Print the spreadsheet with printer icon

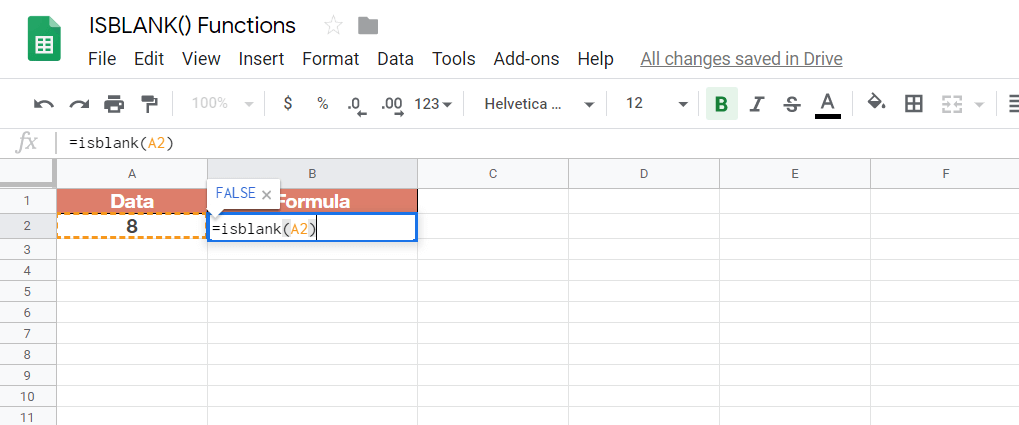pyautogui.click(x=114, y=104)
